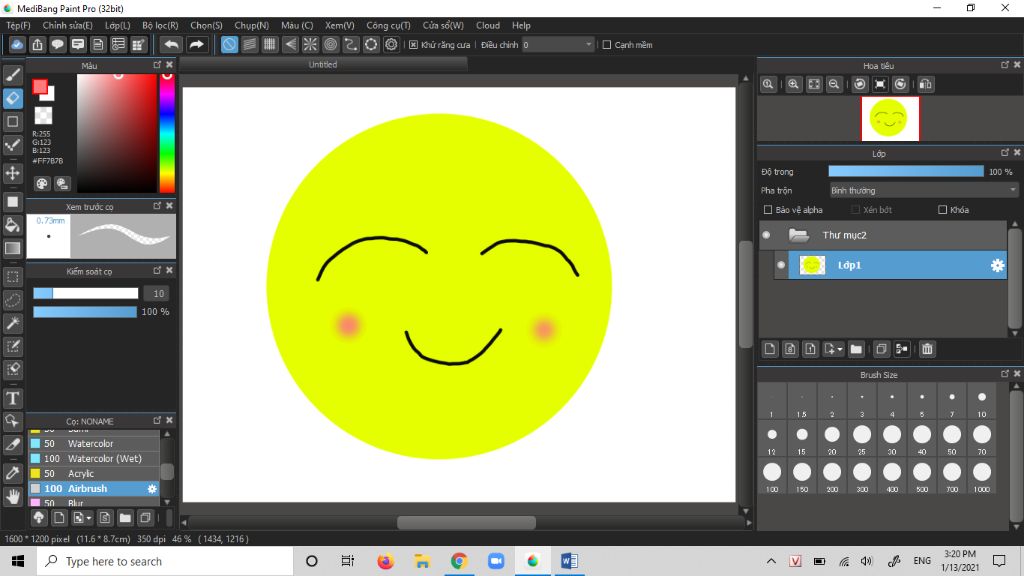Select the Bucket fill tool
Viewport: 1024px width, 576px height.
tap(12, 225)
